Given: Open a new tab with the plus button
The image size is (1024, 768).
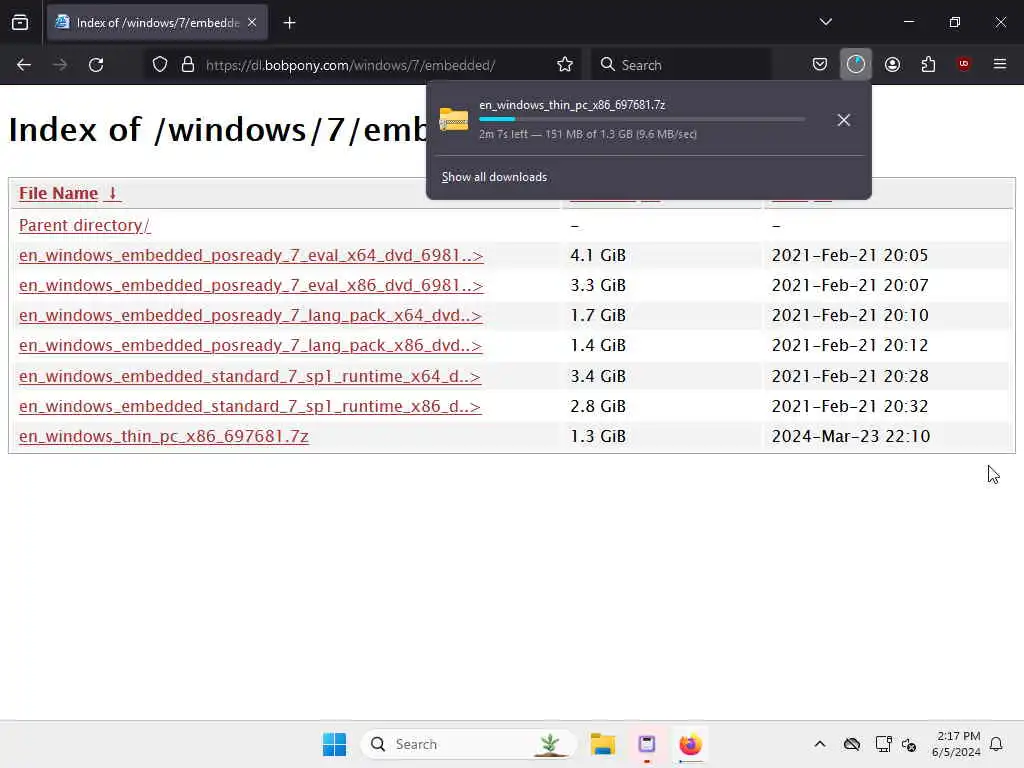Looking at the screenshot, I should click(x=289, y=23).
